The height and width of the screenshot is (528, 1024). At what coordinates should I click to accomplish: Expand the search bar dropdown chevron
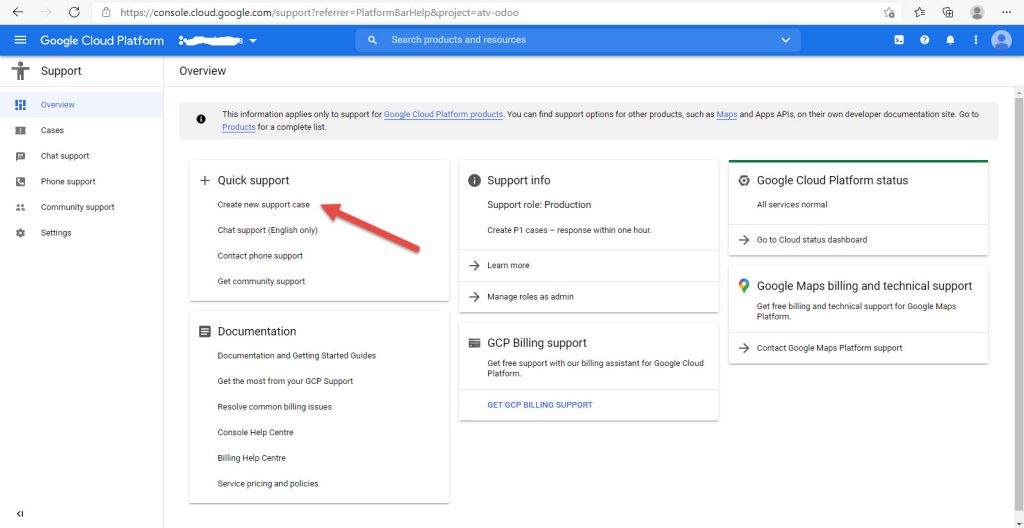pos(786,40)
